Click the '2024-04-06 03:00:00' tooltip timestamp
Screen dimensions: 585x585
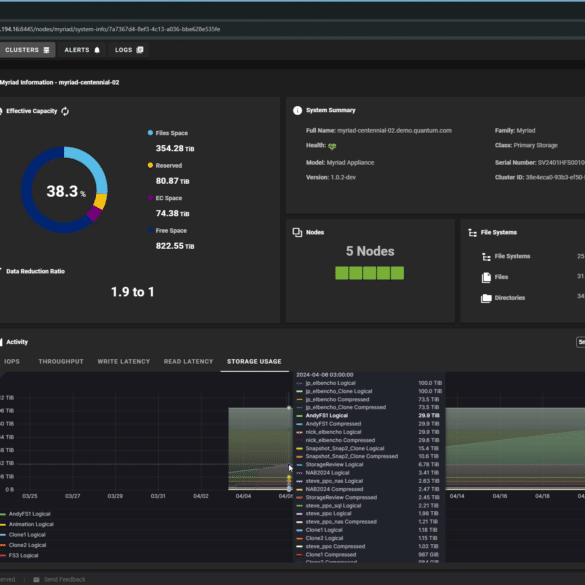coord(325,375)
